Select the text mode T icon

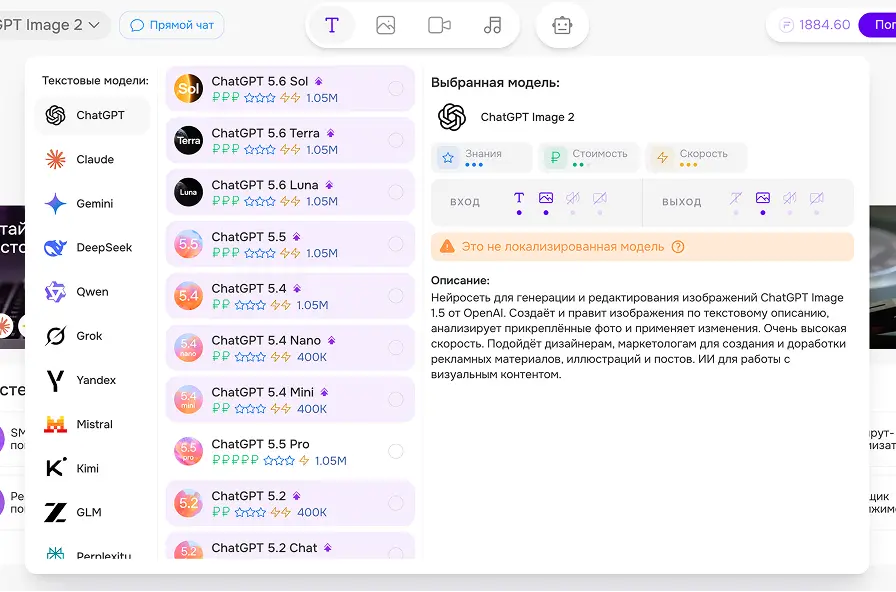click(x=331, y=25)
